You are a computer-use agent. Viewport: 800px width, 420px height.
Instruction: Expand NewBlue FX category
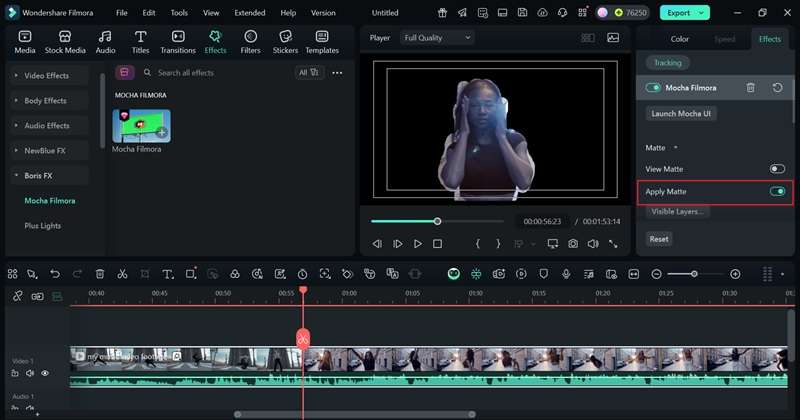pyautogui.click(x=47, y=151)
